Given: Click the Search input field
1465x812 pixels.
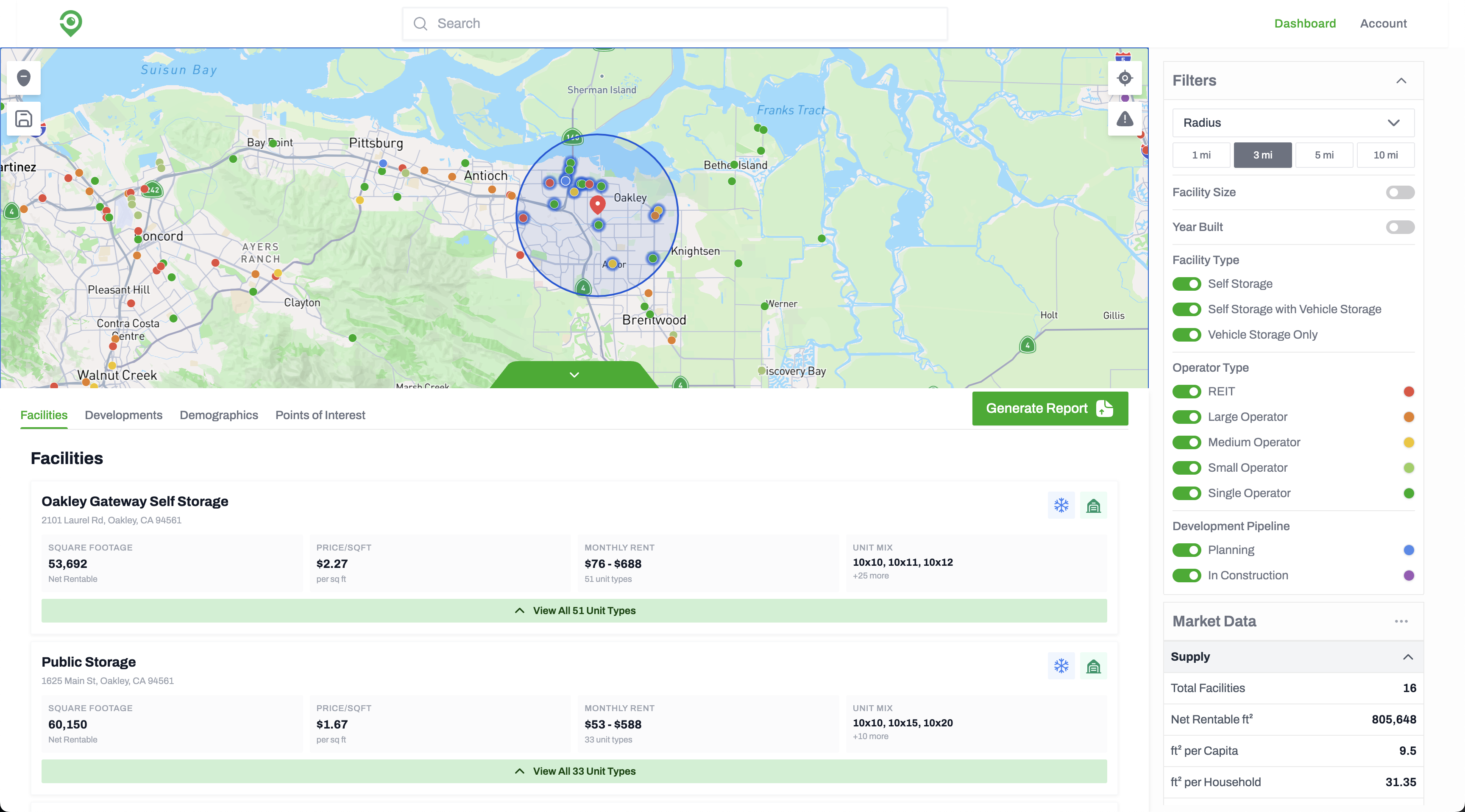Looking at the screenshot, I should pyautogui.click(x=674, y=23).
